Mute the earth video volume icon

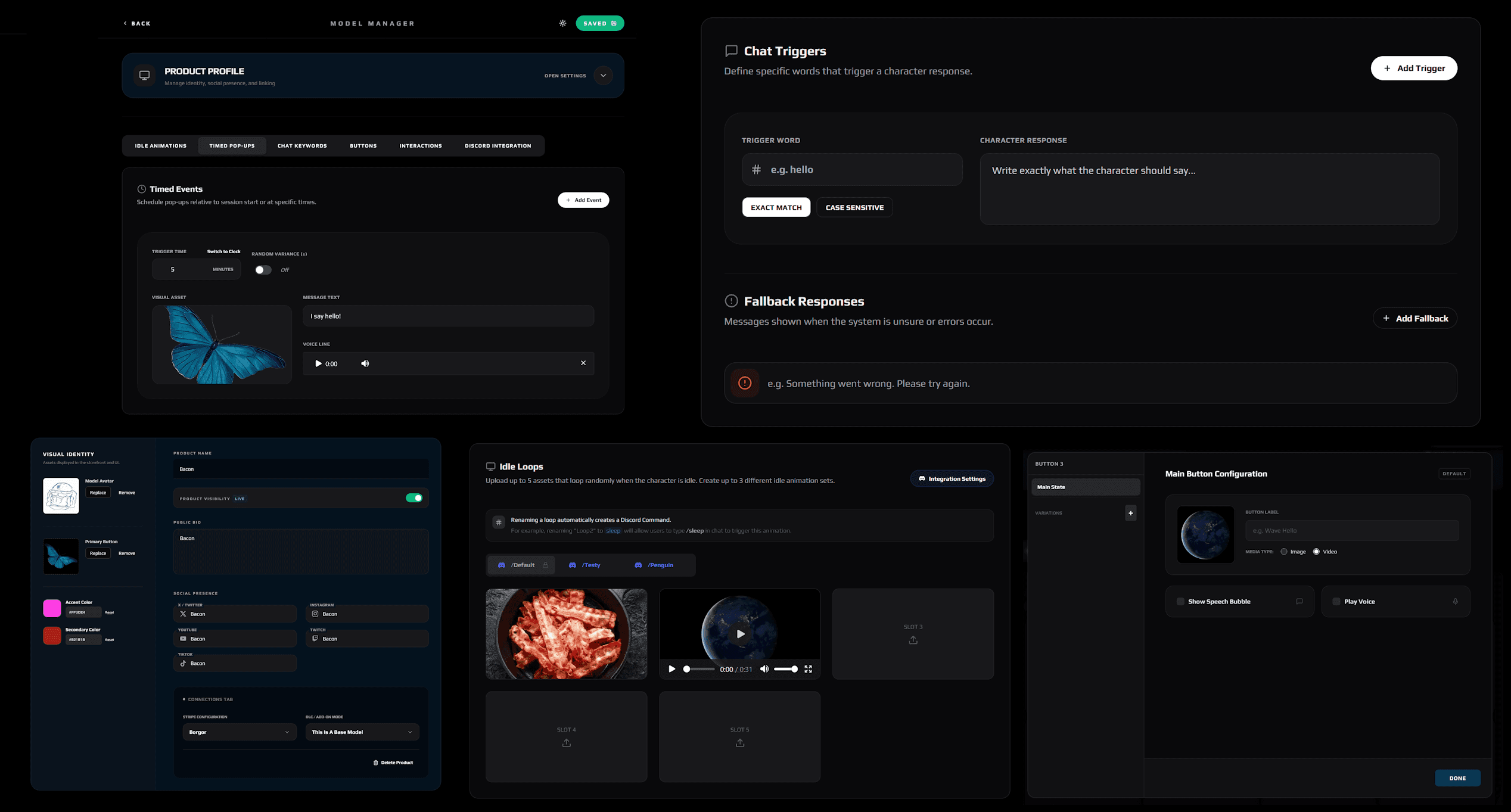[764, 669]
